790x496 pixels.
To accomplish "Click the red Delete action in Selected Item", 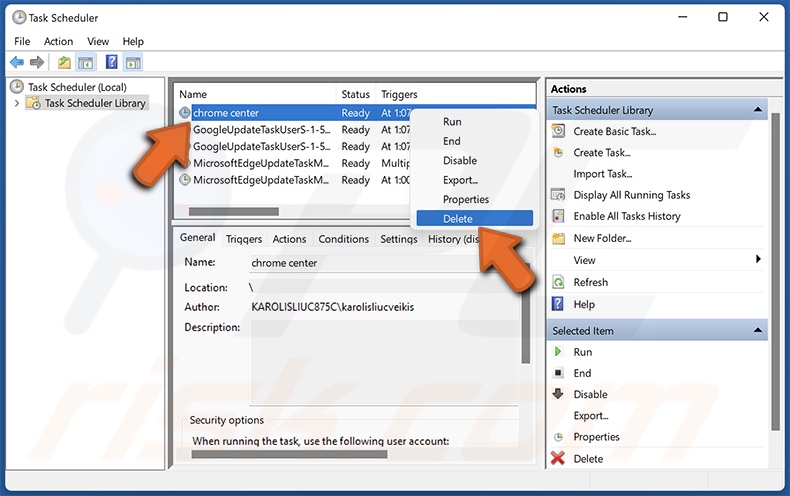I will pyautogui.click(x=588, y=459).
